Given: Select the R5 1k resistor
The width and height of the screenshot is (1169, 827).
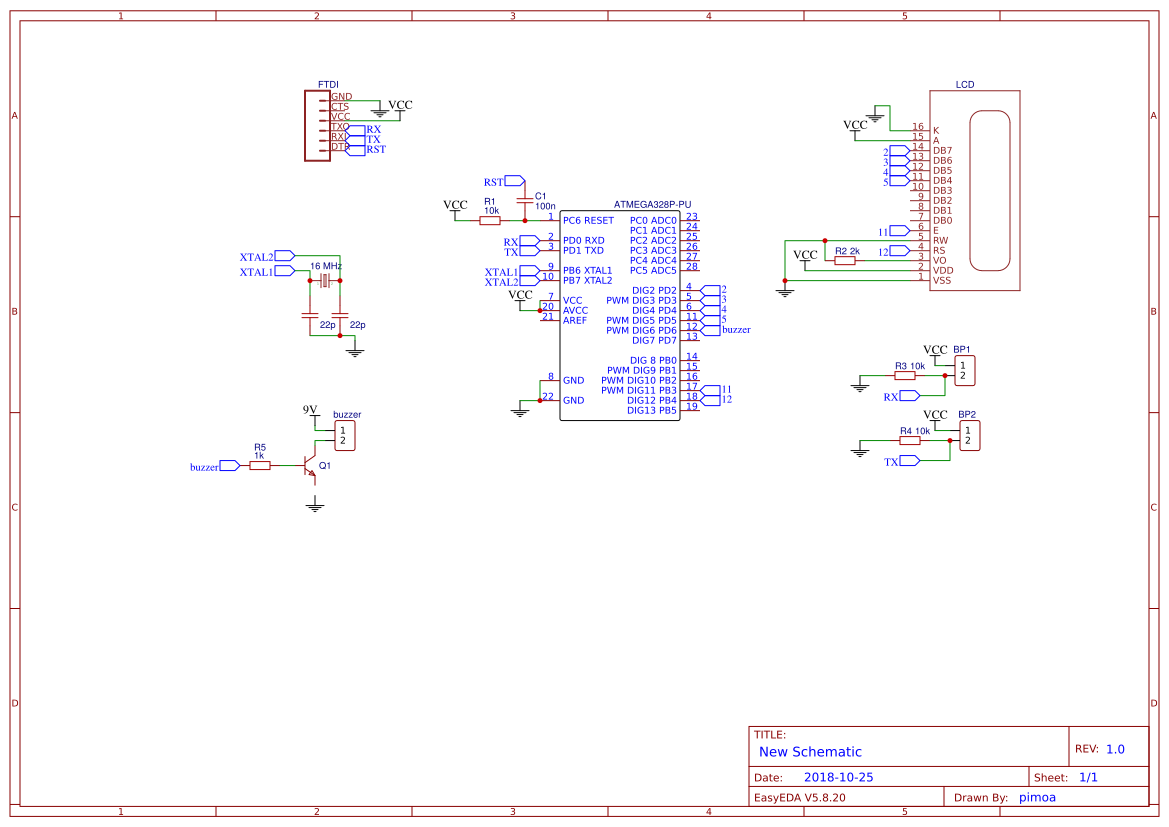Looking at the screenshot, I should 260,466.
